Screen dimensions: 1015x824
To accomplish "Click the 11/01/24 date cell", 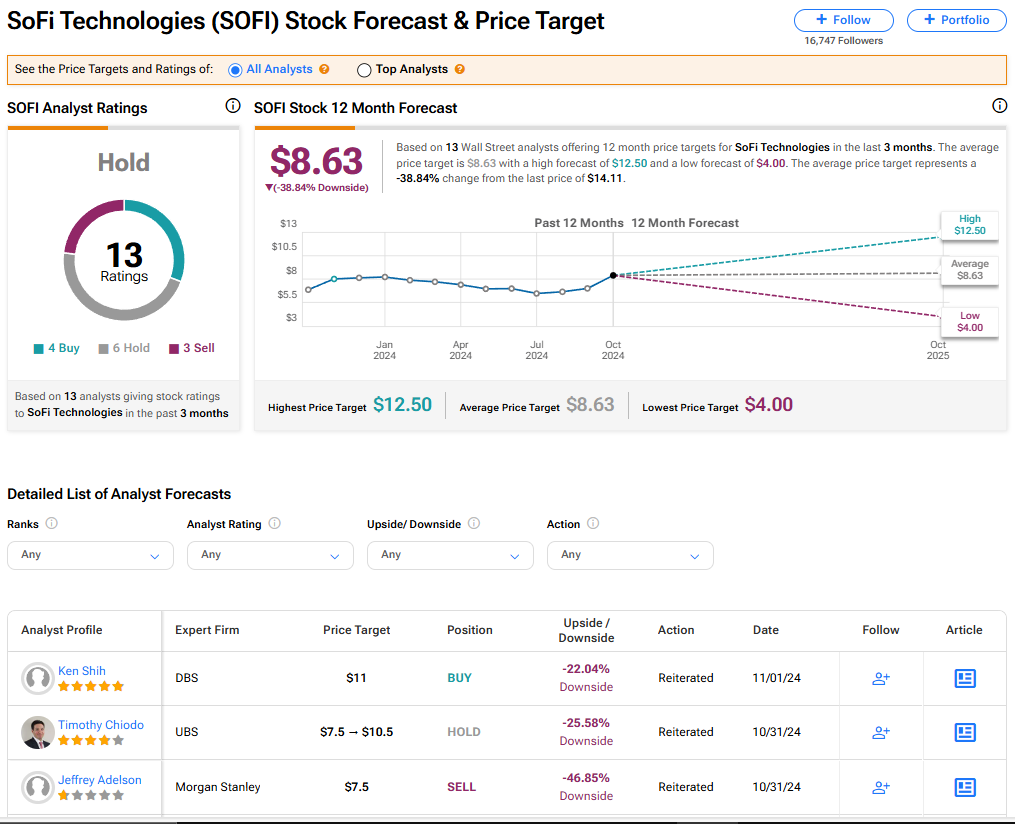I will pyautogui.click(x=777, y=678).
